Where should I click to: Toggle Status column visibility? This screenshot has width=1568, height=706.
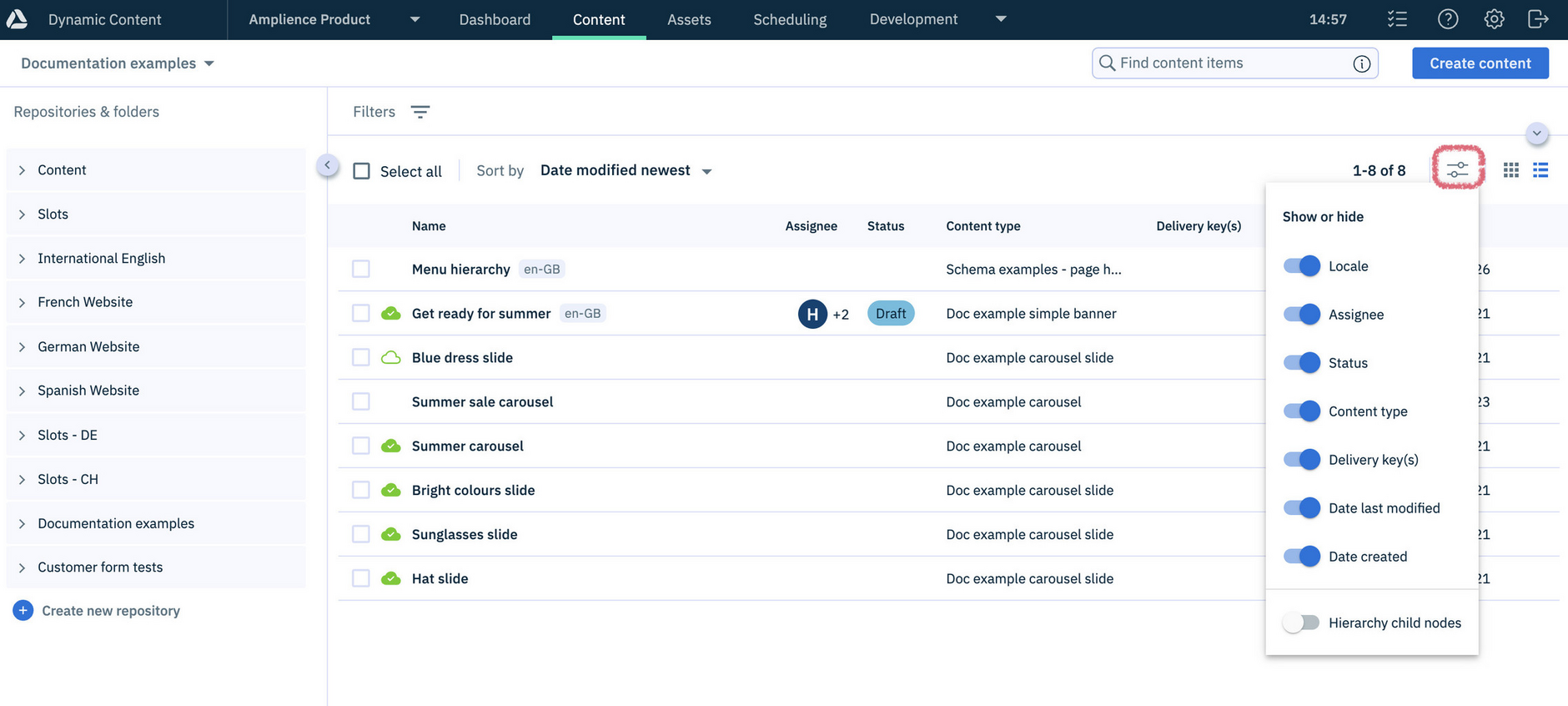click(x=1301, y=363)
